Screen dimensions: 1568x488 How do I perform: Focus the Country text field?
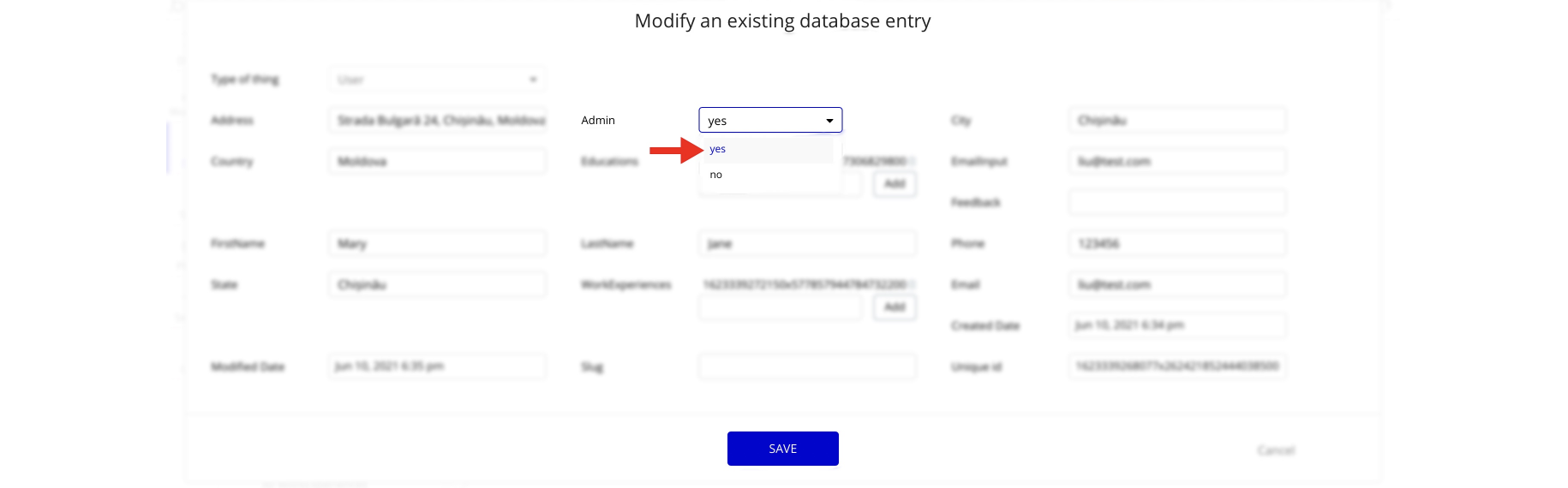437,162
